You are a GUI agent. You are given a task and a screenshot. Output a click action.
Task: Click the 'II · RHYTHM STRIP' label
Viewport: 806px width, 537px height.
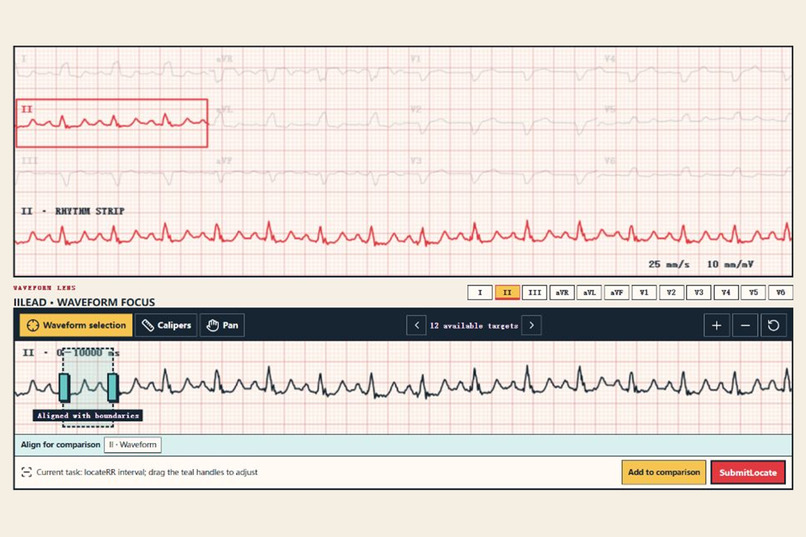tap(72, 211)
